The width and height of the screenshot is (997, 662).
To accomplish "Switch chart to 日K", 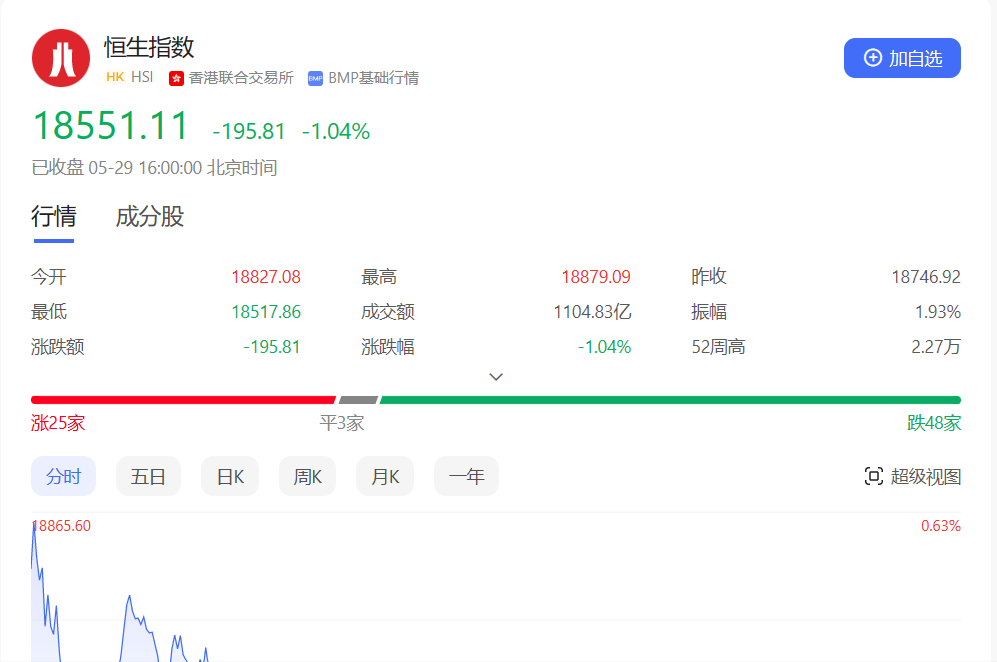I will pyautogui.click(x=230, y=476).
